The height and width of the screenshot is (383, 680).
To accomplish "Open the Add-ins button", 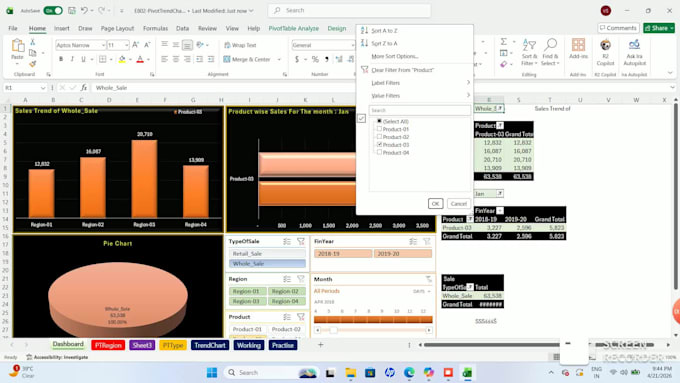I will (578, 49).
